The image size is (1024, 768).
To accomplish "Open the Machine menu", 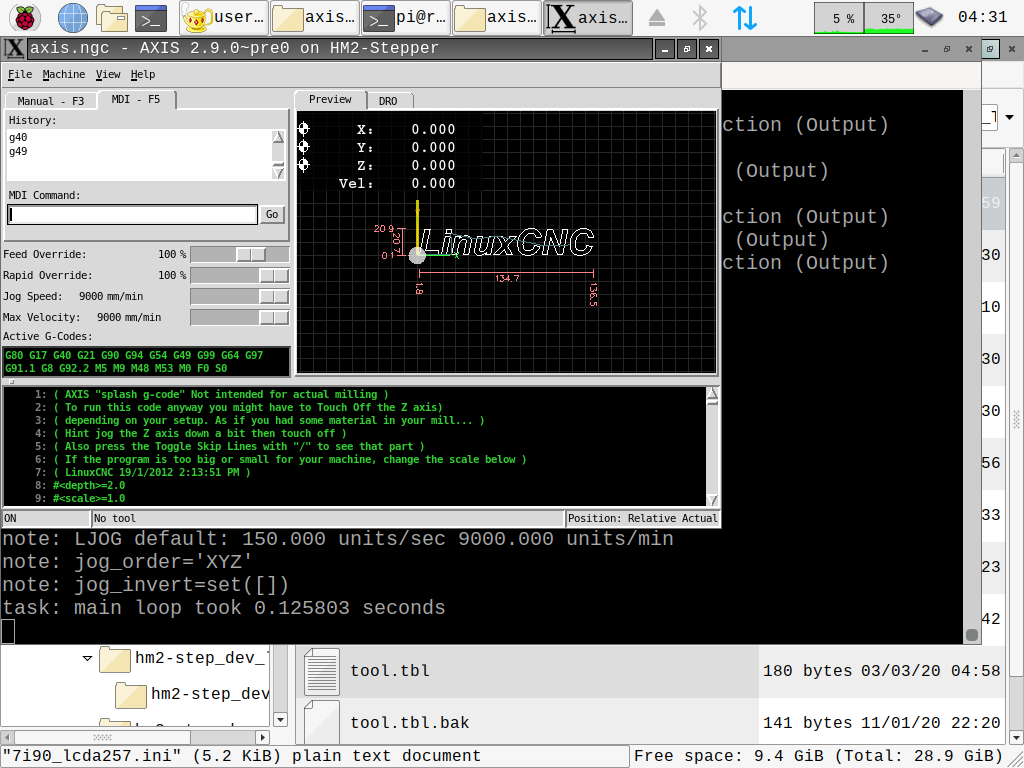I will (63, 74).
